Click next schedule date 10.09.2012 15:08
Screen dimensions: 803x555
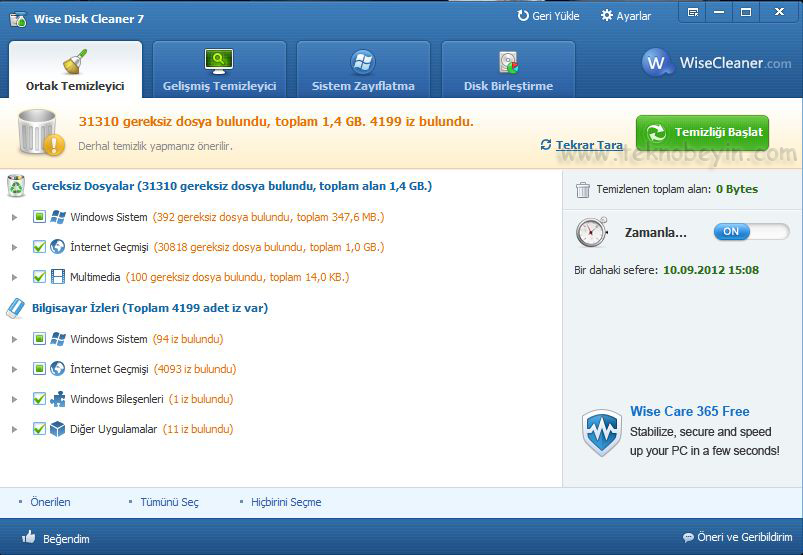[711, 270]
